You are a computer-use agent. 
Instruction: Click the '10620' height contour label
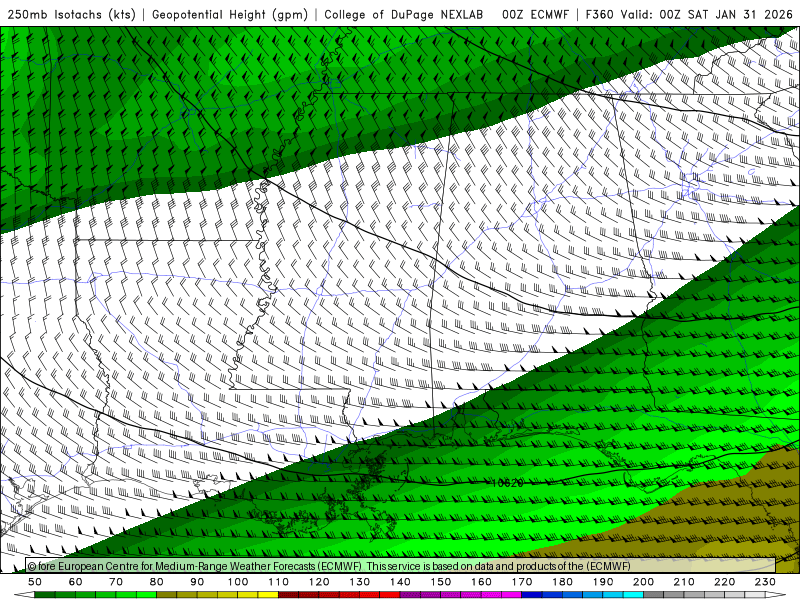[507, 483]
